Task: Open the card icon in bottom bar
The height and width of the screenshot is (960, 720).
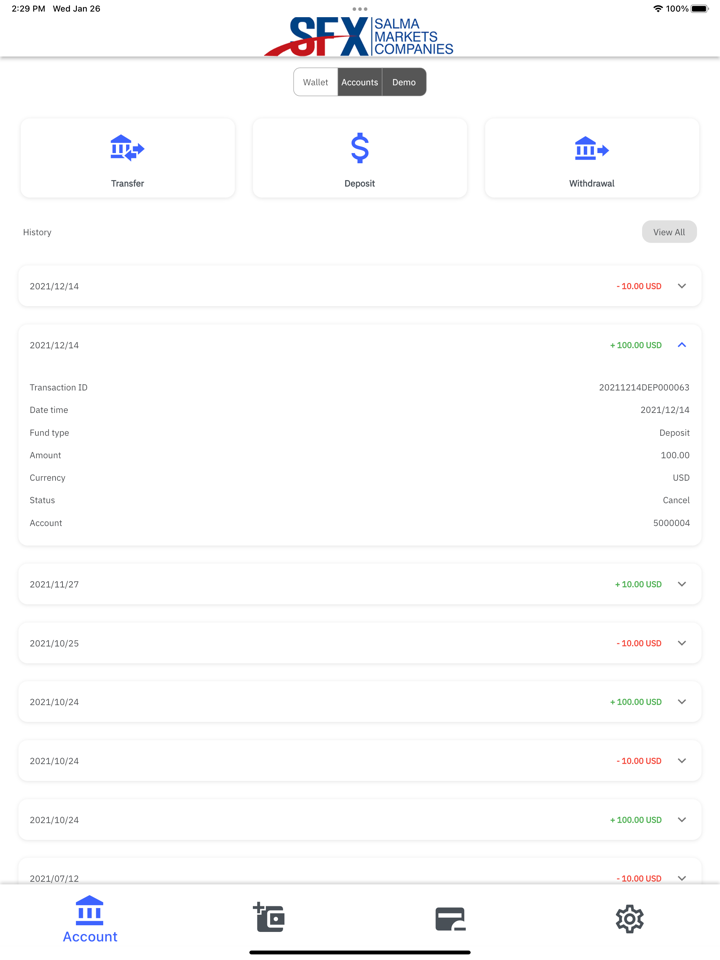Action: pos(450,918)
